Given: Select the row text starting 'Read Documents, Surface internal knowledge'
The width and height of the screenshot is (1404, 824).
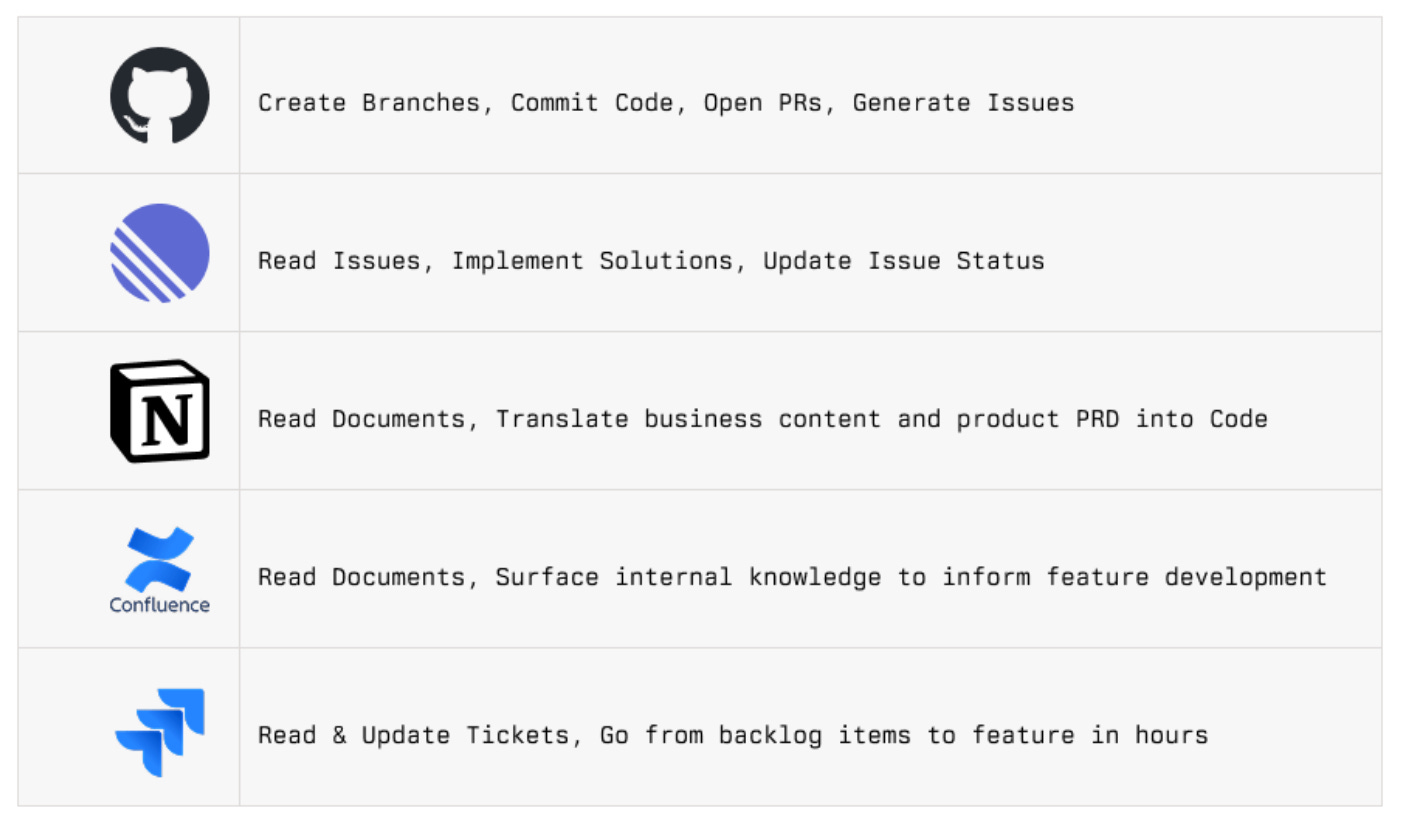Looking at the screenshot, I should coord(792,577).
